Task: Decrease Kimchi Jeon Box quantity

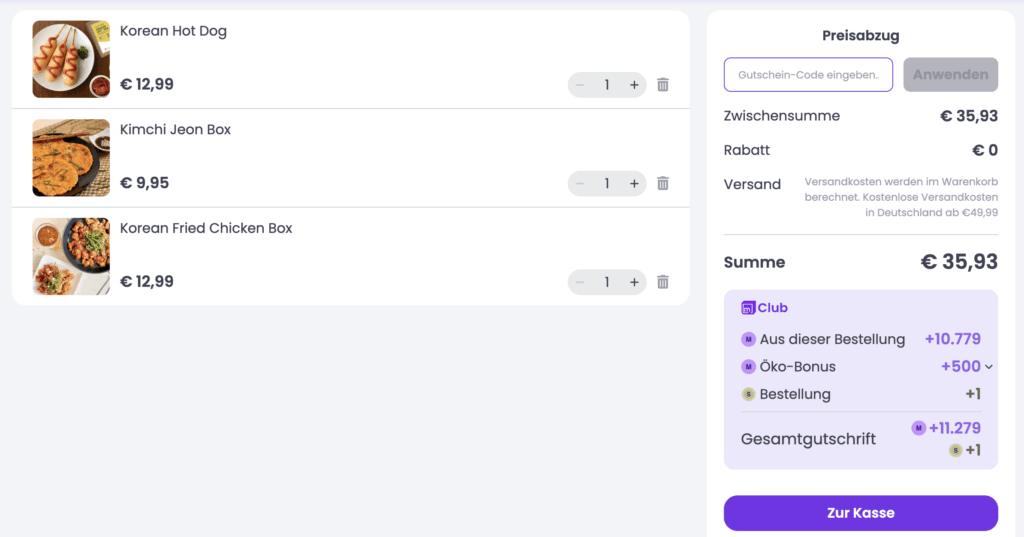Action: click(580, 184)
